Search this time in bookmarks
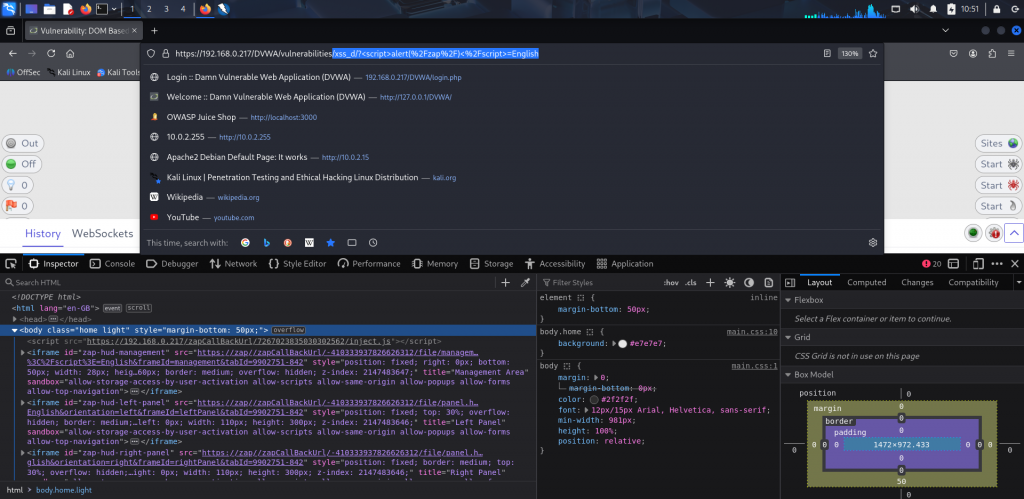 coord(330,242)
